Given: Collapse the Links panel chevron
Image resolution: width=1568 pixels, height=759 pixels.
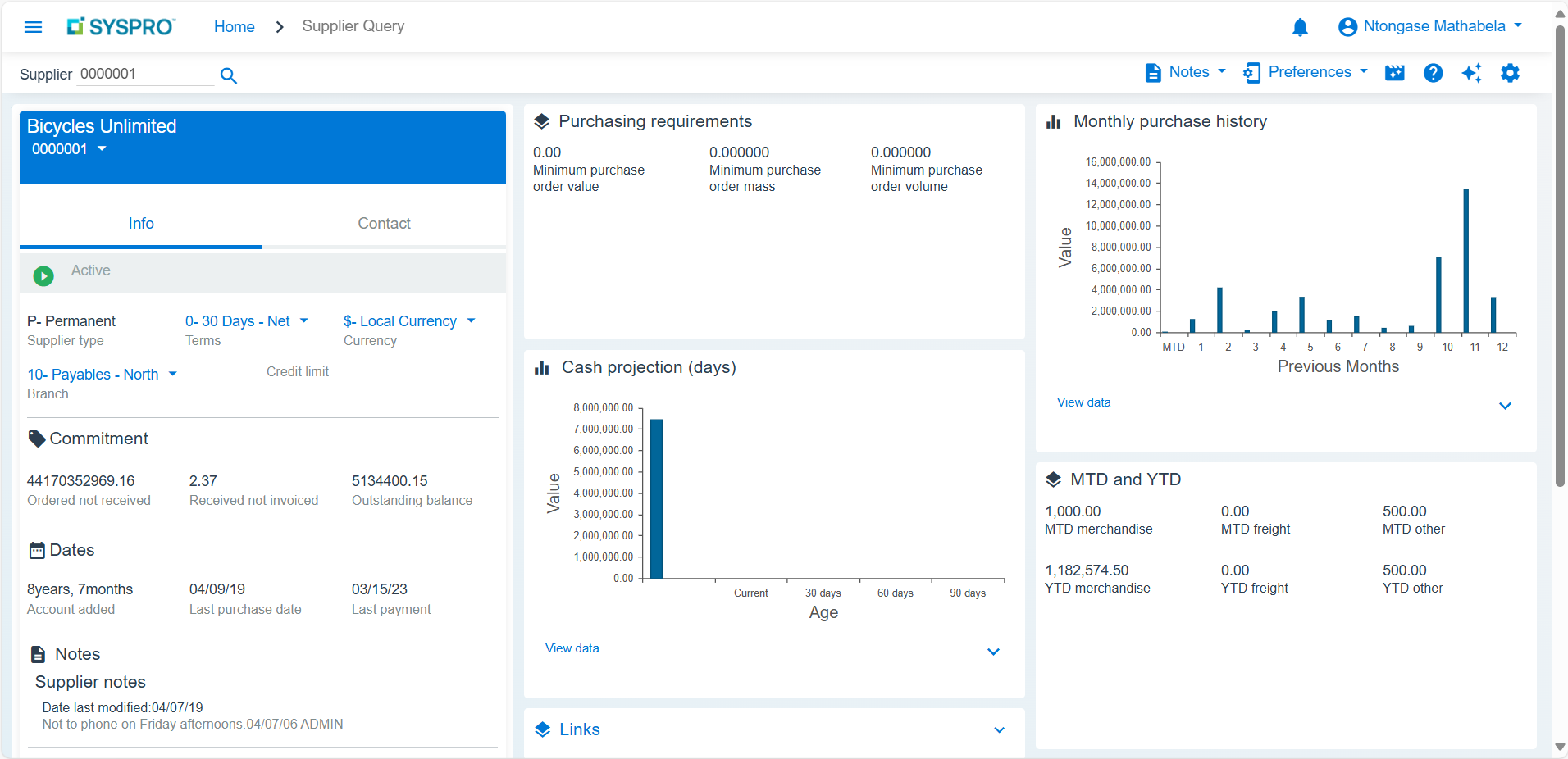Looking at the screenshot, I should point(998,730).
